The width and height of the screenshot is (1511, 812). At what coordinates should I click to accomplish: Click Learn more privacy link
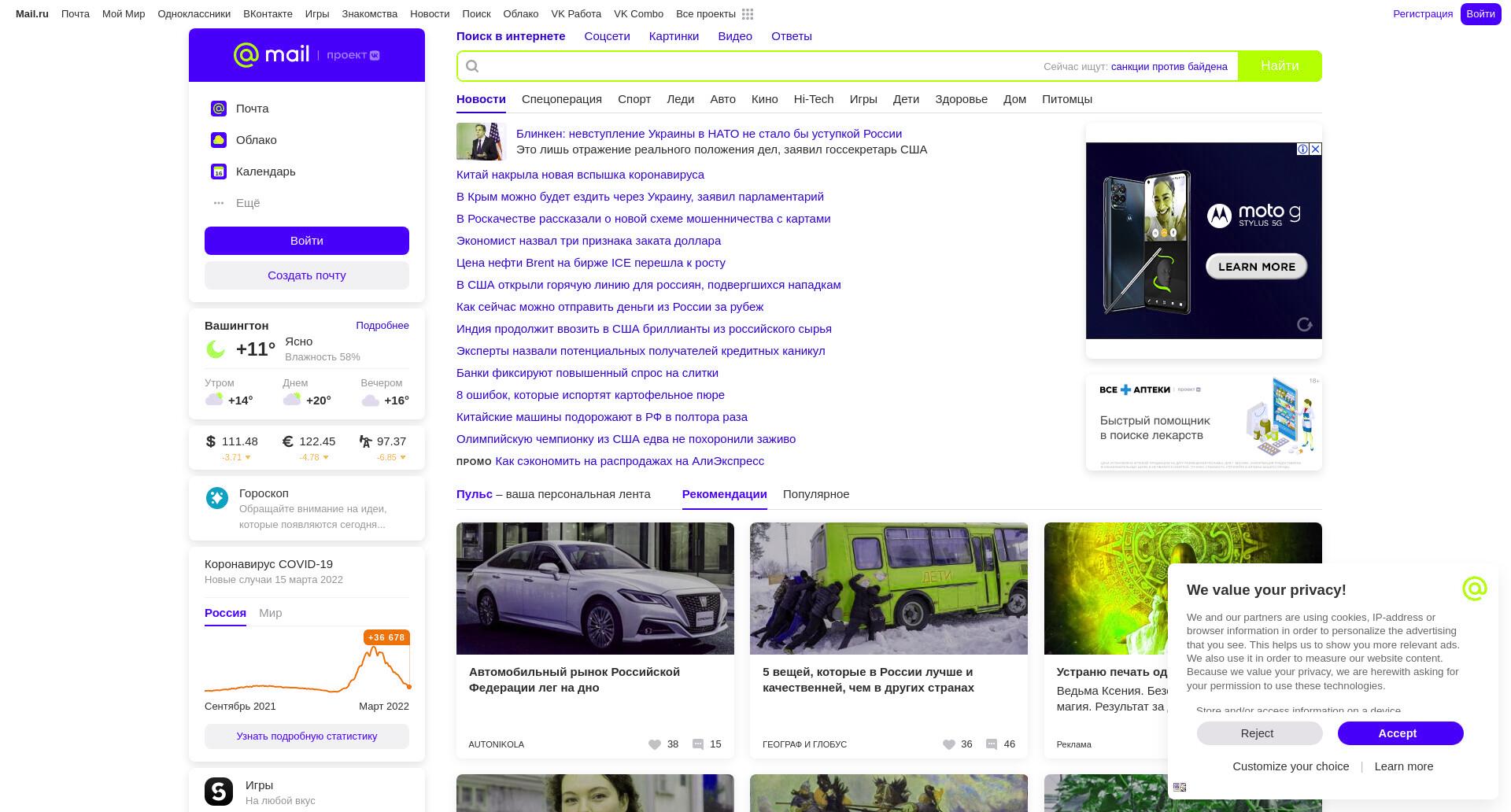tap(1404, 766)
